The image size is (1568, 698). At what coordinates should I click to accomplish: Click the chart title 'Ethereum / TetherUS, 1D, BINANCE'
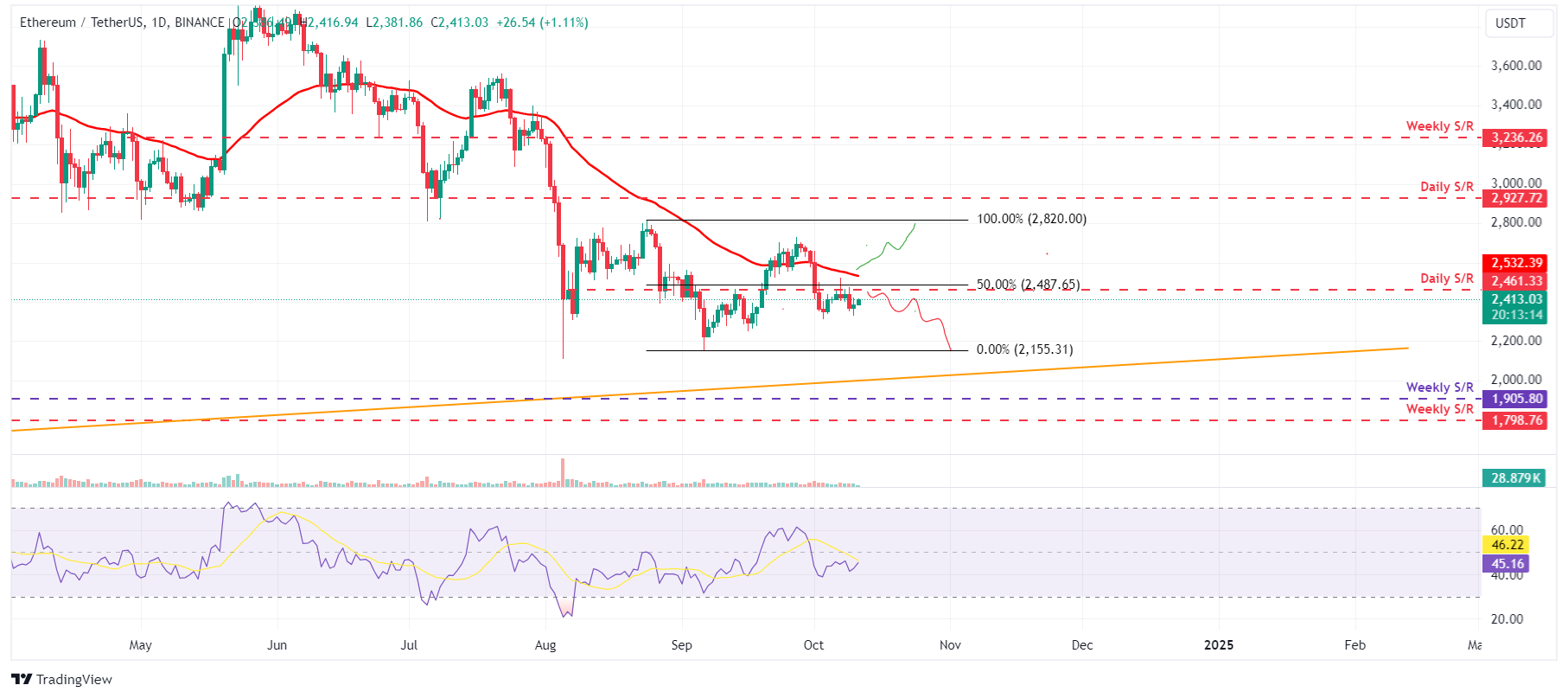coord(122,22)
